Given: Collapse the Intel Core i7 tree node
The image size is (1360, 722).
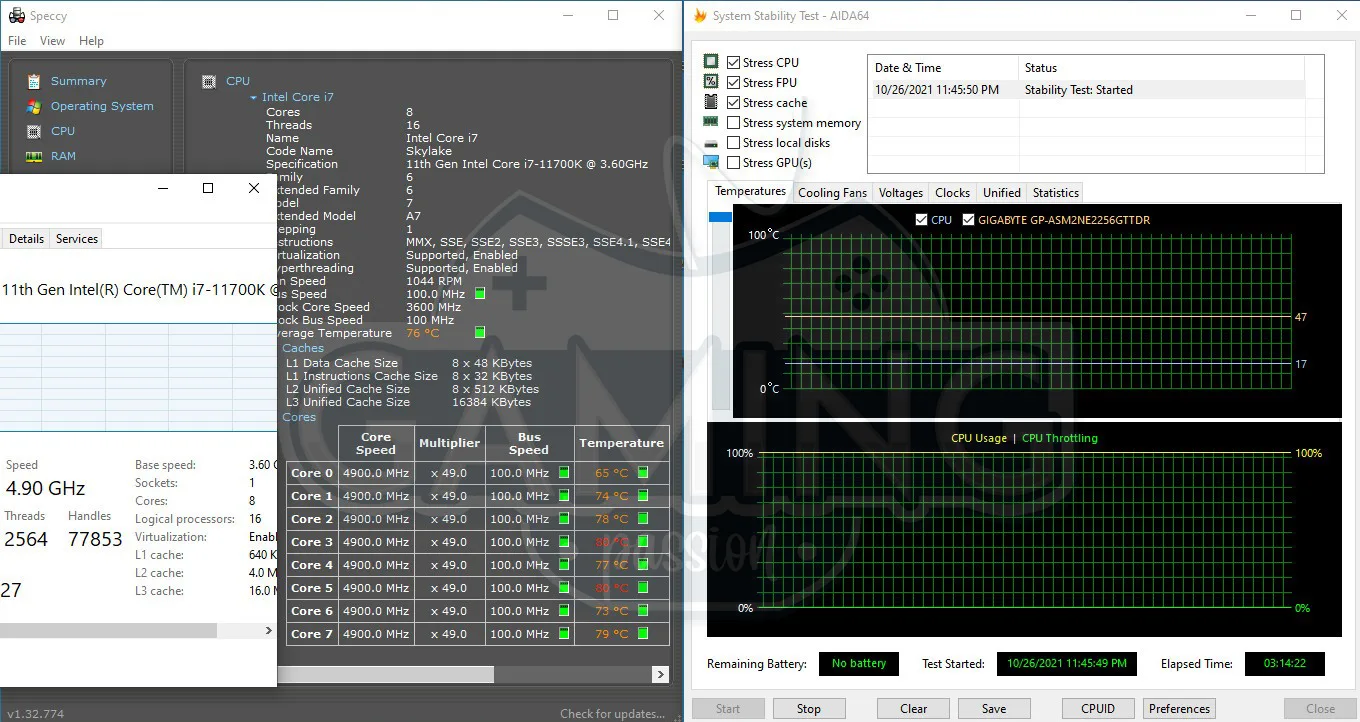Looking at the screenshot, I should coord(254,98).
